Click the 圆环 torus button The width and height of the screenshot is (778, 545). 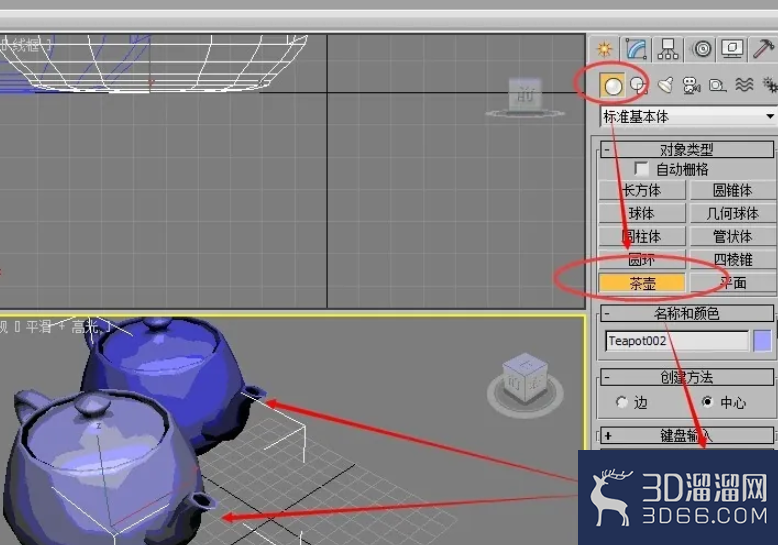pos(642,260)
